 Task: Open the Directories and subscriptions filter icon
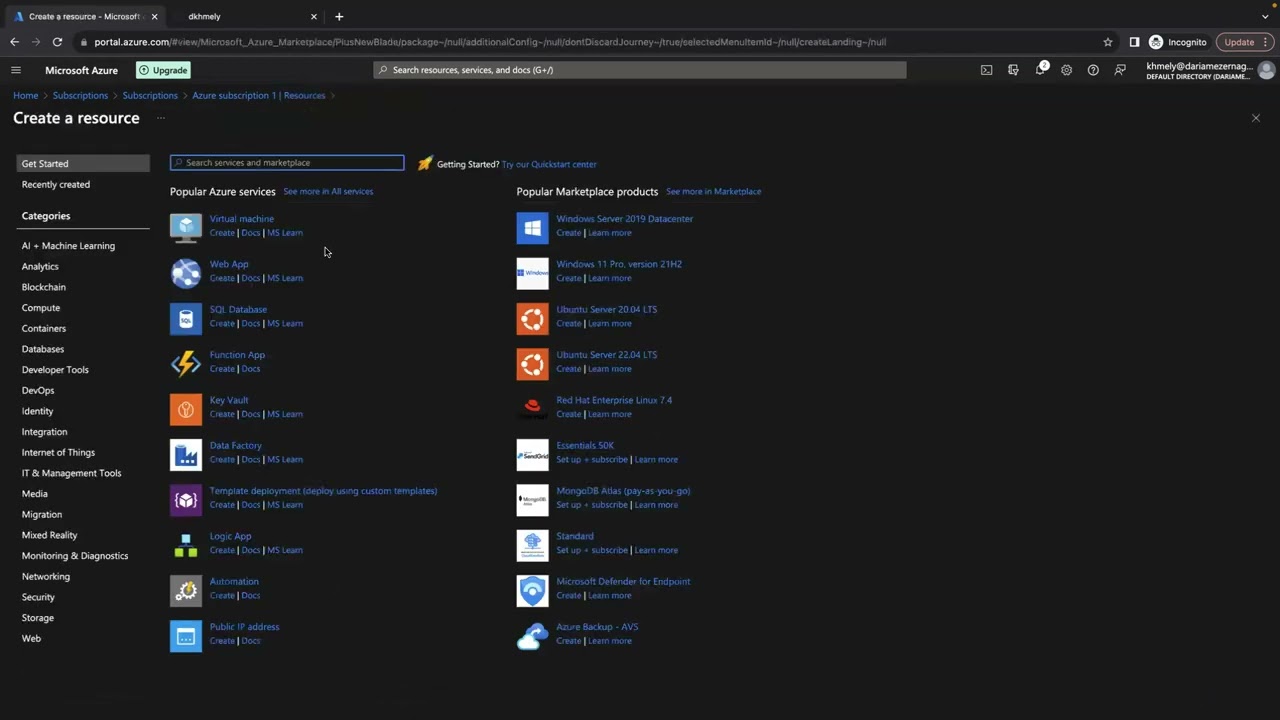coord(1013,70)
